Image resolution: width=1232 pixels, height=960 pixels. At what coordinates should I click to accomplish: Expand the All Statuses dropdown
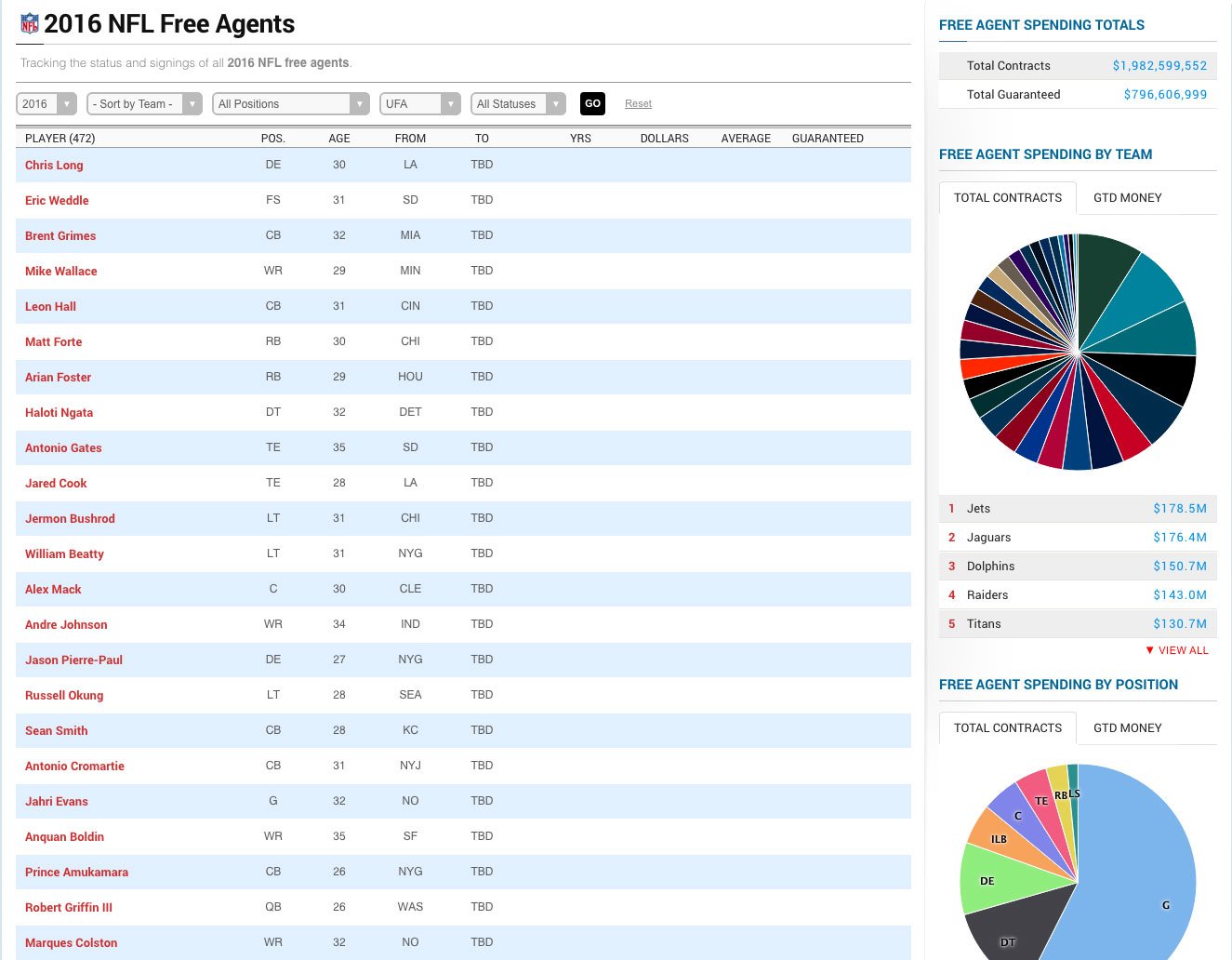(518, 104)
